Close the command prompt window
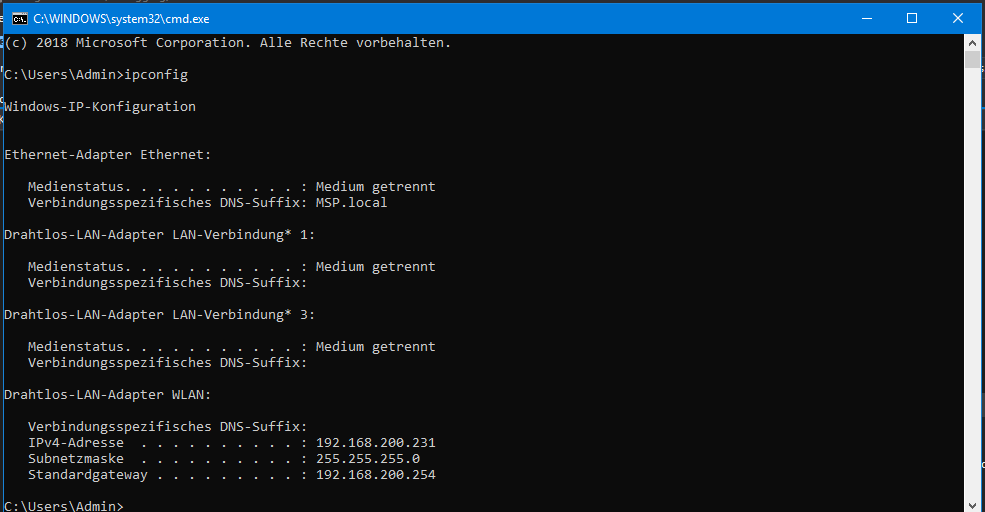The image size is (985, 512). [x=957, y=18]
